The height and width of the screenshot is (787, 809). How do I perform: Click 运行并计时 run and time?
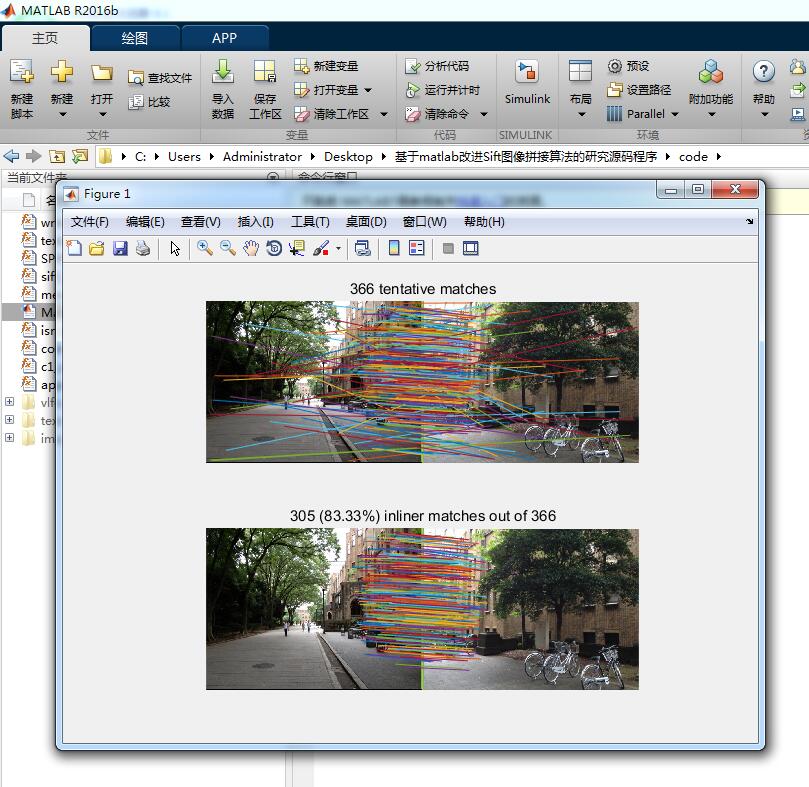click(443, 90)
